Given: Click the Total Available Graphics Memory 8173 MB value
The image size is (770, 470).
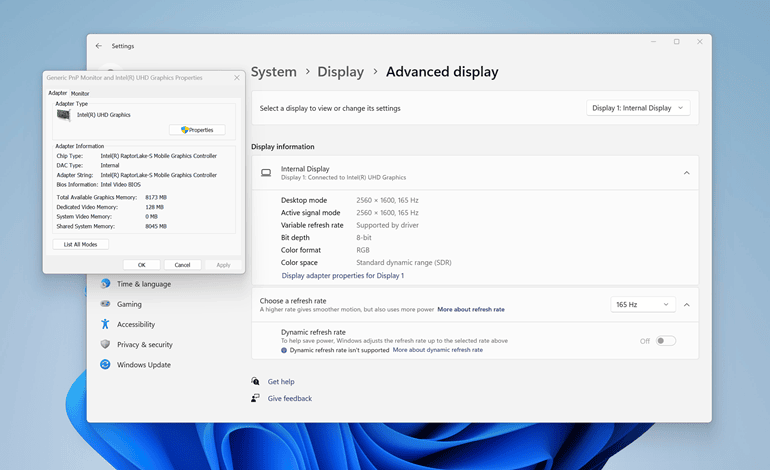Looking at the screenshot, I should pos(156,197).
